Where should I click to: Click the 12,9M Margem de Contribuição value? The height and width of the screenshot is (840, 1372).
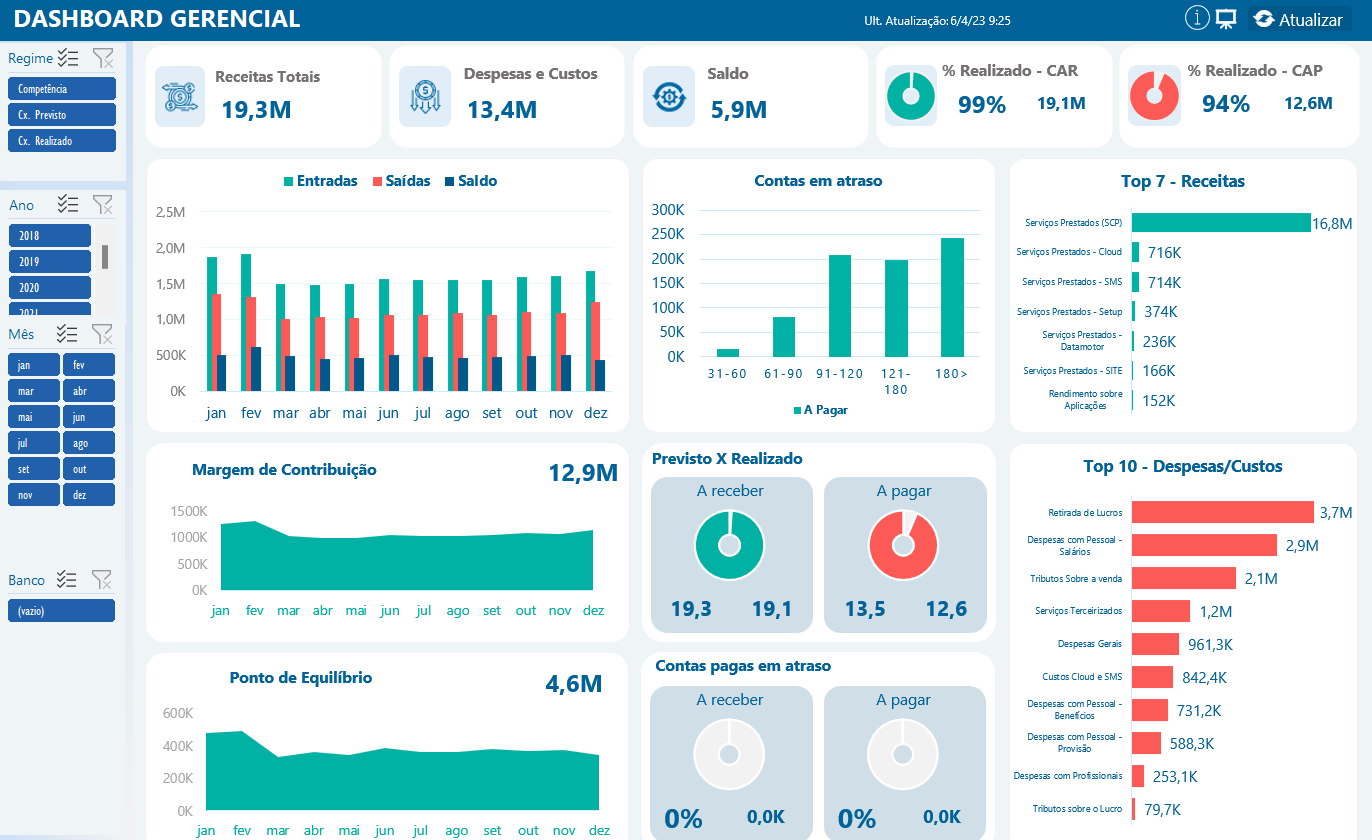pyautogui.click(x=583, y=472)
